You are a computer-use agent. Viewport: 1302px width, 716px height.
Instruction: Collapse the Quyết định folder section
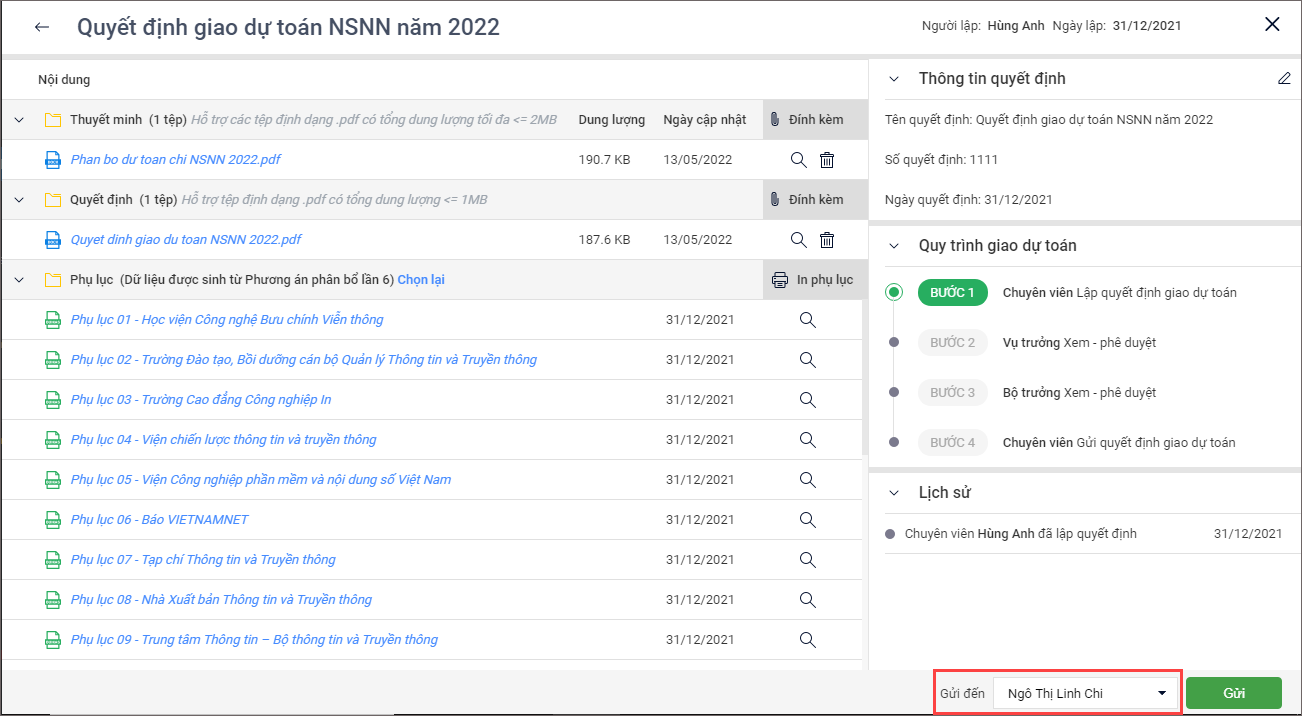19,200
